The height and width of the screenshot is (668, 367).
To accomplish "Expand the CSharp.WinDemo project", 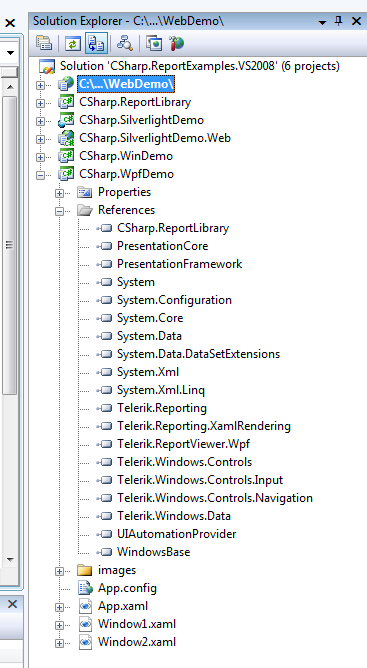I will [40, 157].
